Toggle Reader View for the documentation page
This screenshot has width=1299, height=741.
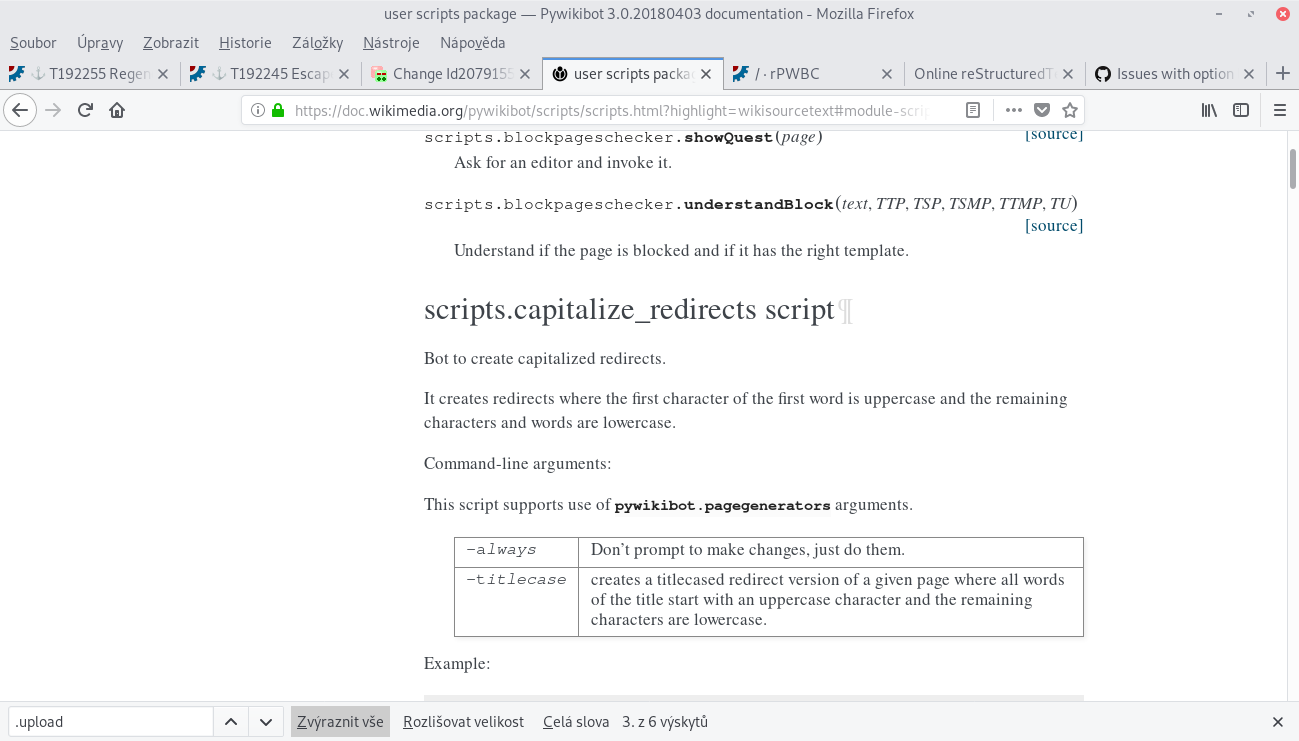[x=972, y=110]
